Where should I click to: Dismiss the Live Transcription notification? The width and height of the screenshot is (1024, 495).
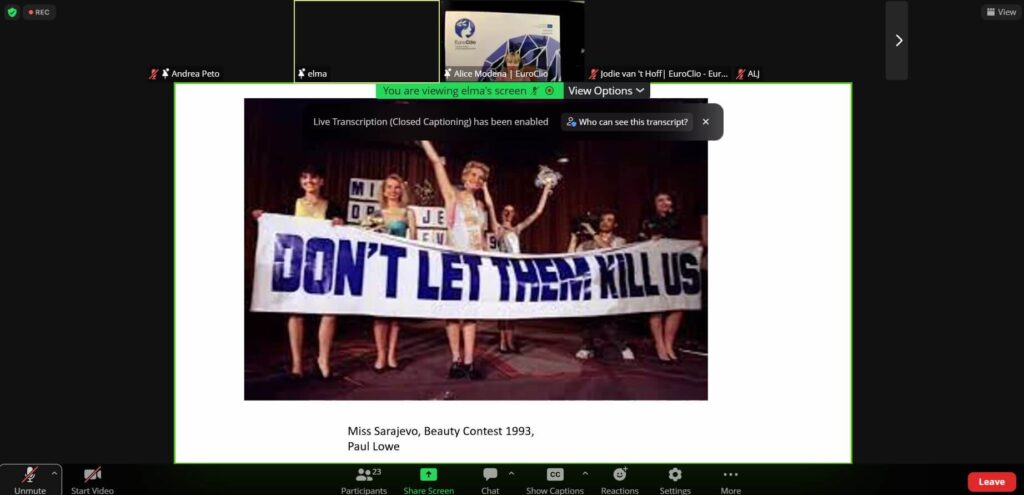pos(706,122)
